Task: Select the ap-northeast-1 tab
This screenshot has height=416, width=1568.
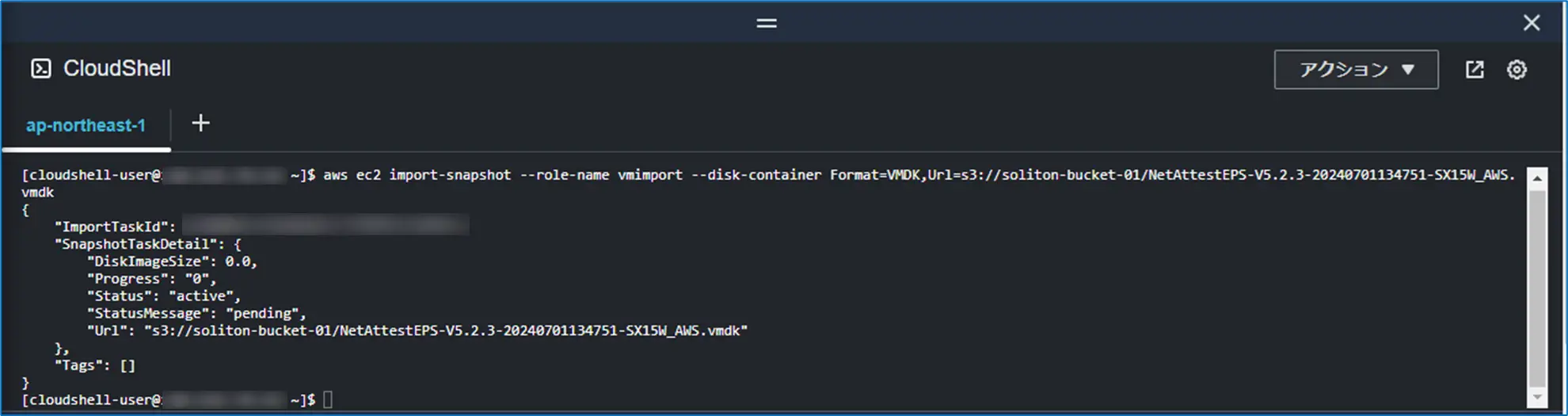Action: pyautogui.click(x=86, y=125)
